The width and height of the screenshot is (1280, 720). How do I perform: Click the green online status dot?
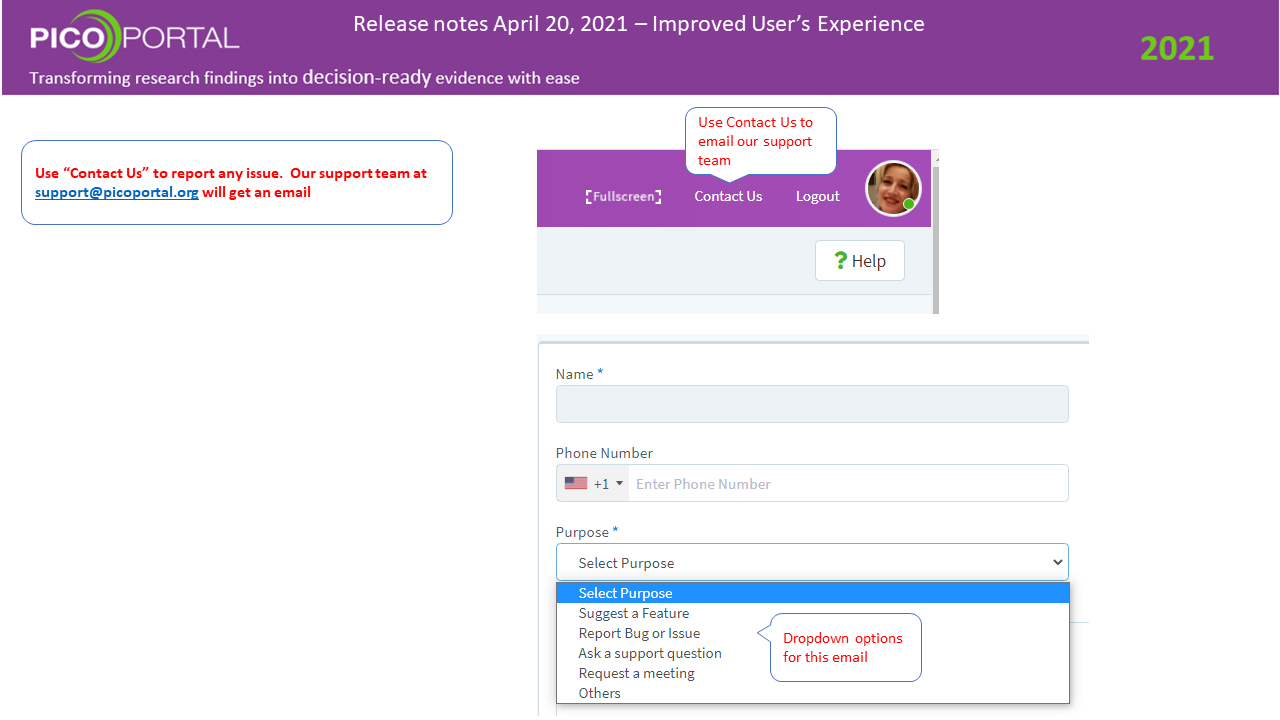coord(909,204)
